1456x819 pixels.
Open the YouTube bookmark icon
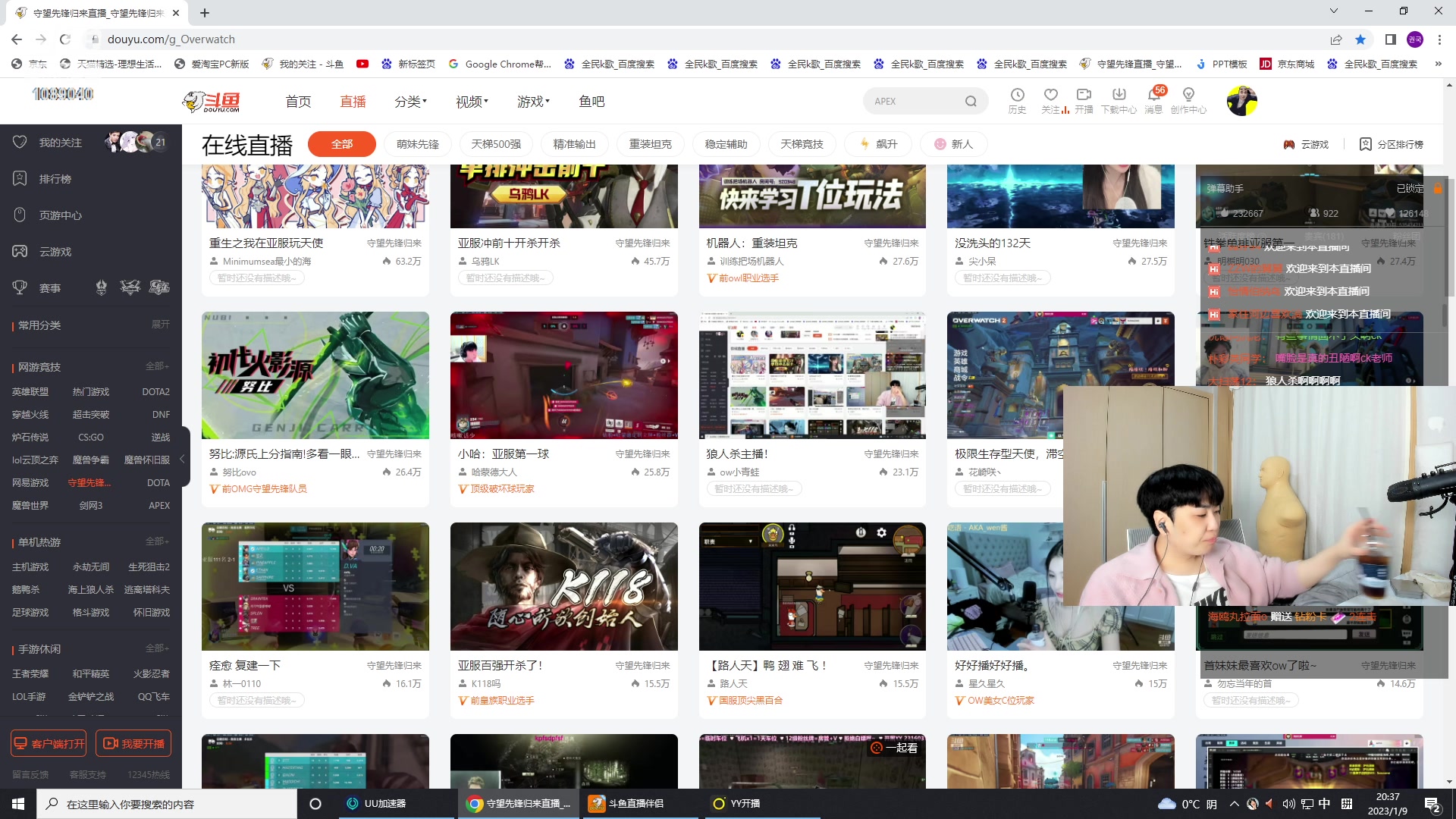pyautogui.click(x=362, y=64)
